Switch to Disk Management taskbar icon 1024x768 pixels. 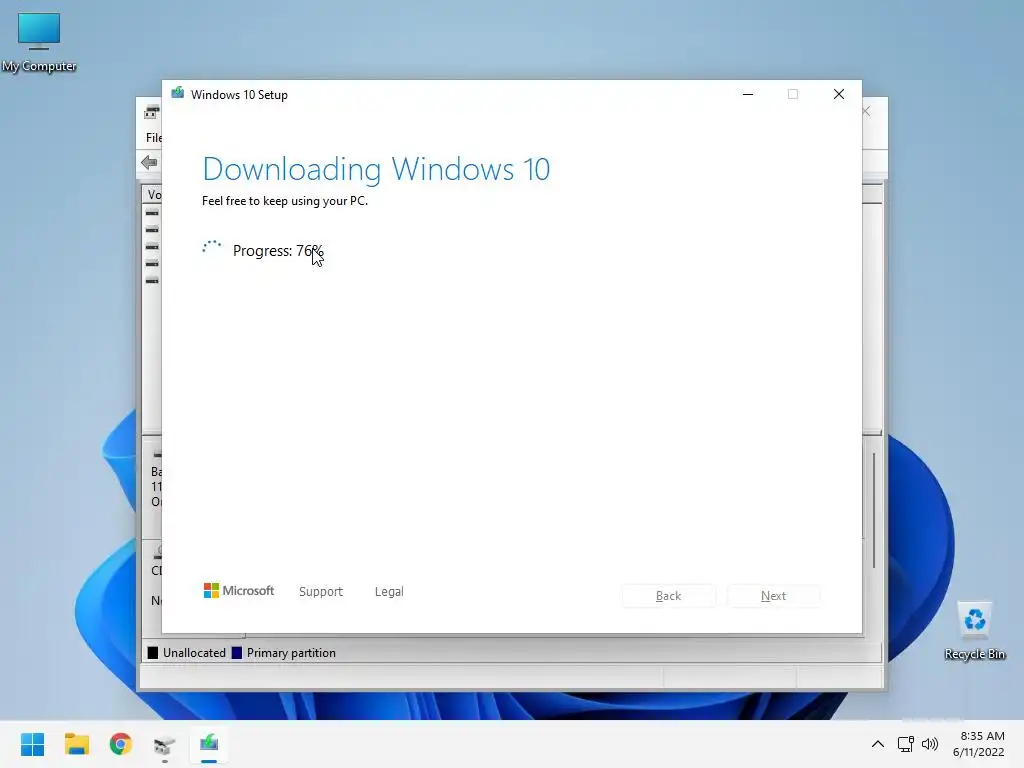coord(165,745)
